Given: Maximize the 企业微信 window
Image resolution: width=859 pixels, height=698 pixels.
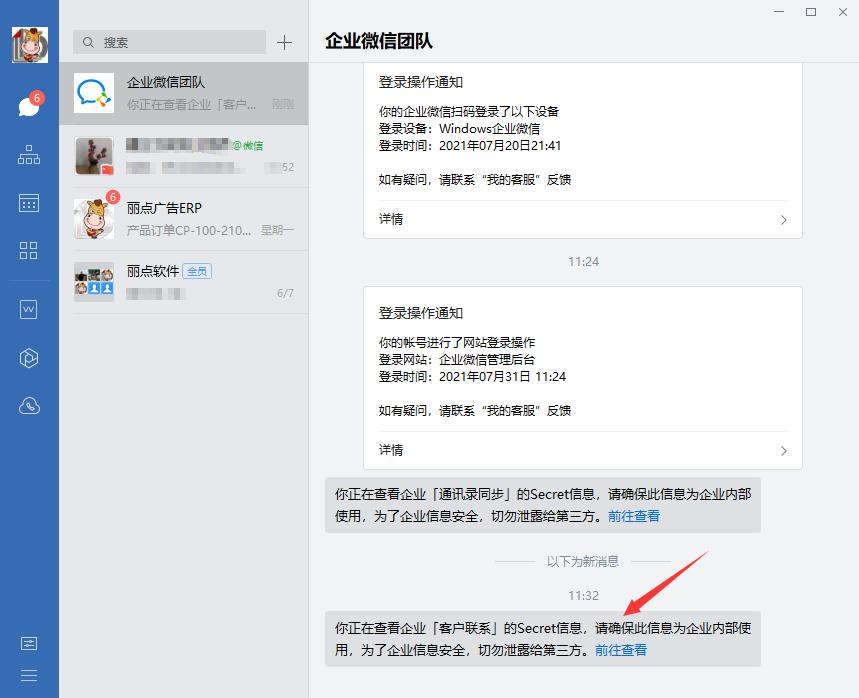Looking at the screenshot, I should tap(811, 12).
